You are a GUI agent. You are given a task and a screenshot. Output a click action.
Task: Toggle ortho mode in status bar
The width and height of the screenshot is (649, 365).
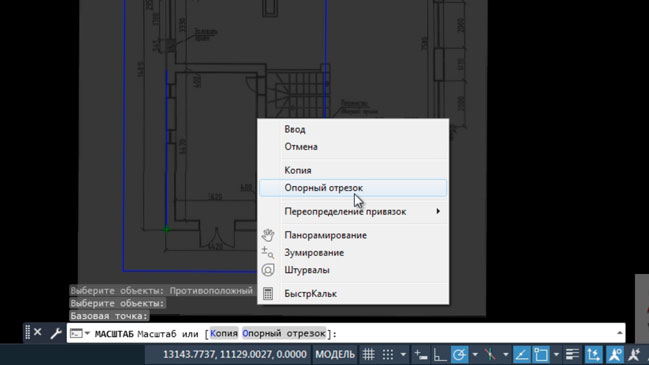click(x=440, y=355)
